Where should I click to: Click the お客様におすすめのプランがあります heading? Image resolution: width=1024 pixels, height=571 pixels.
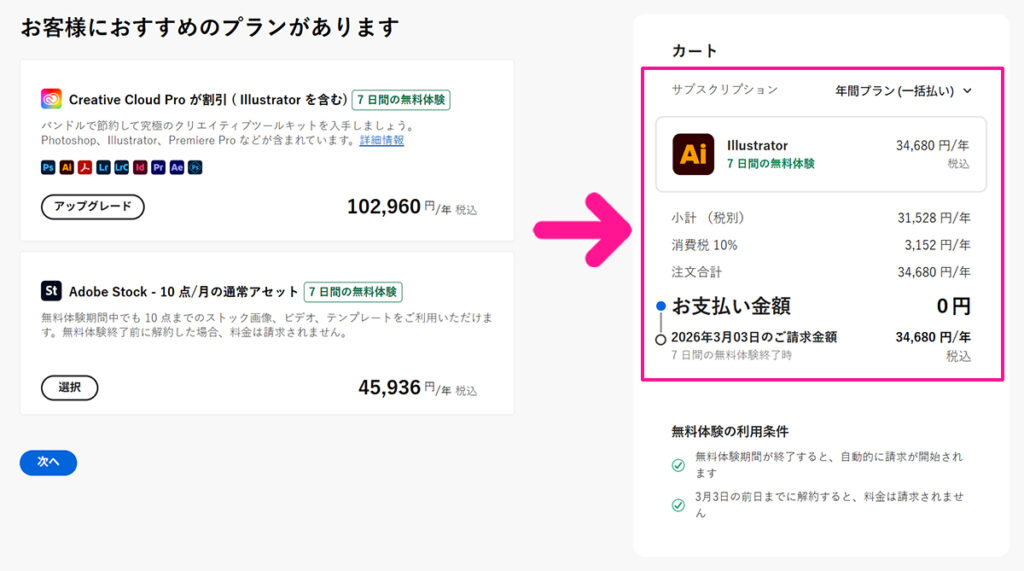click(x=210, y=27)
